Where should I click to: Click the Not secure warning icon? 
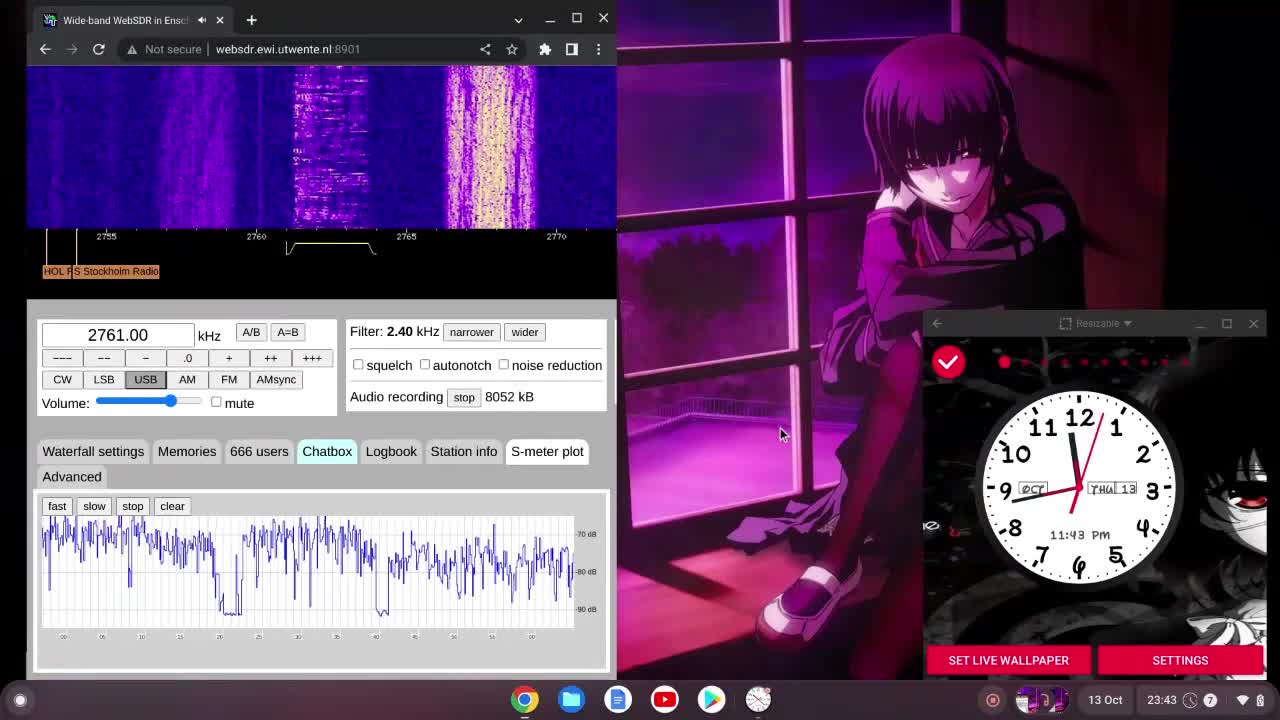tap(131, 49)
